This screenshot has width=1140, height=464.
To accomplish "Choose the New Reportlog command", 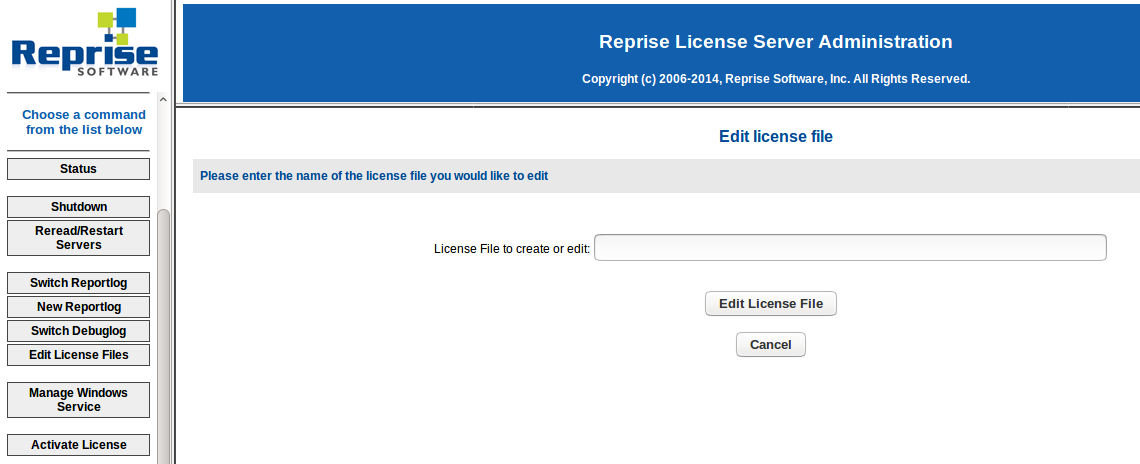I will (x=79, y=307).
